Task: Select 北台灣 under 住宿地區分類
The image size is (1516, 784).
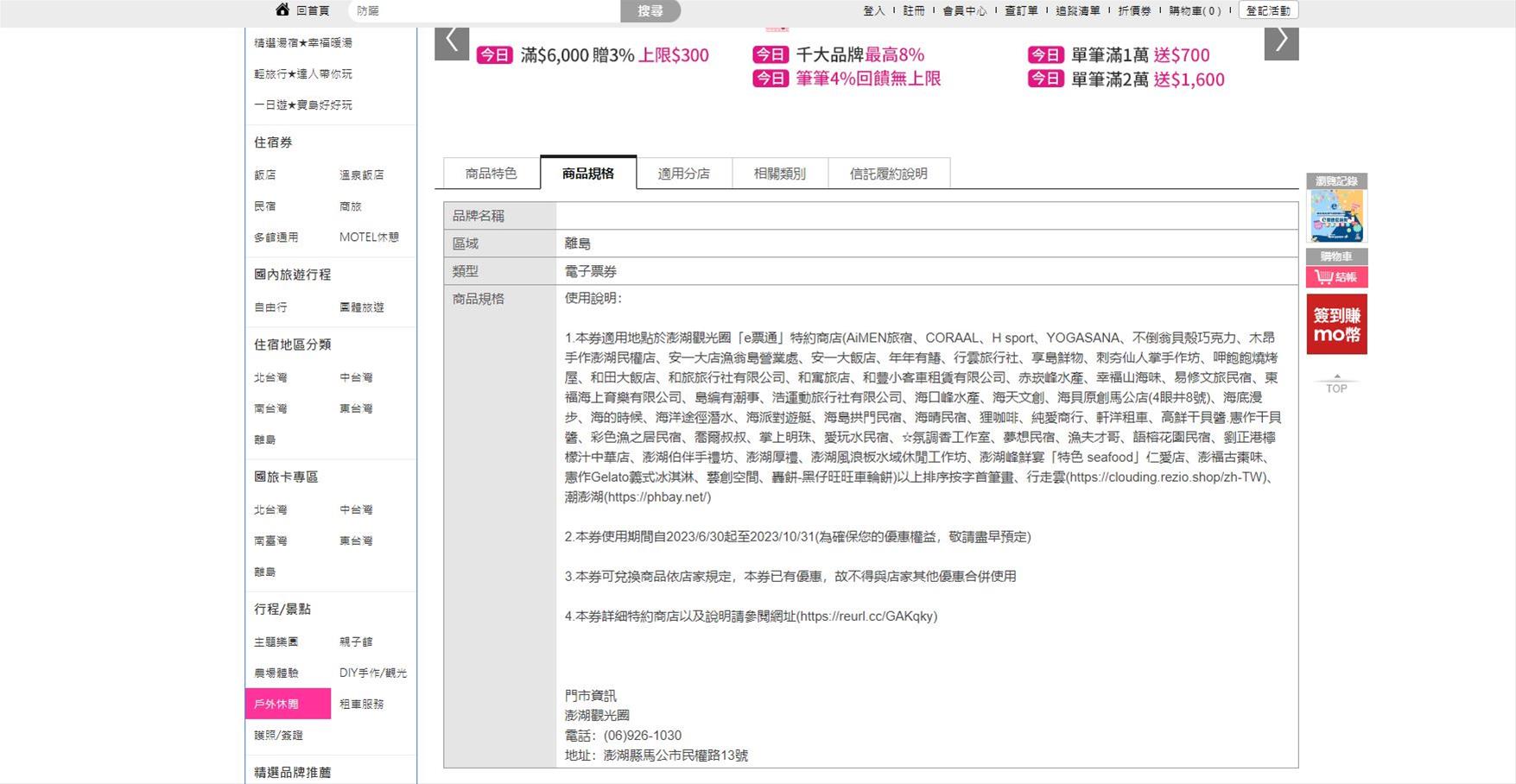Action: (270, 377)
